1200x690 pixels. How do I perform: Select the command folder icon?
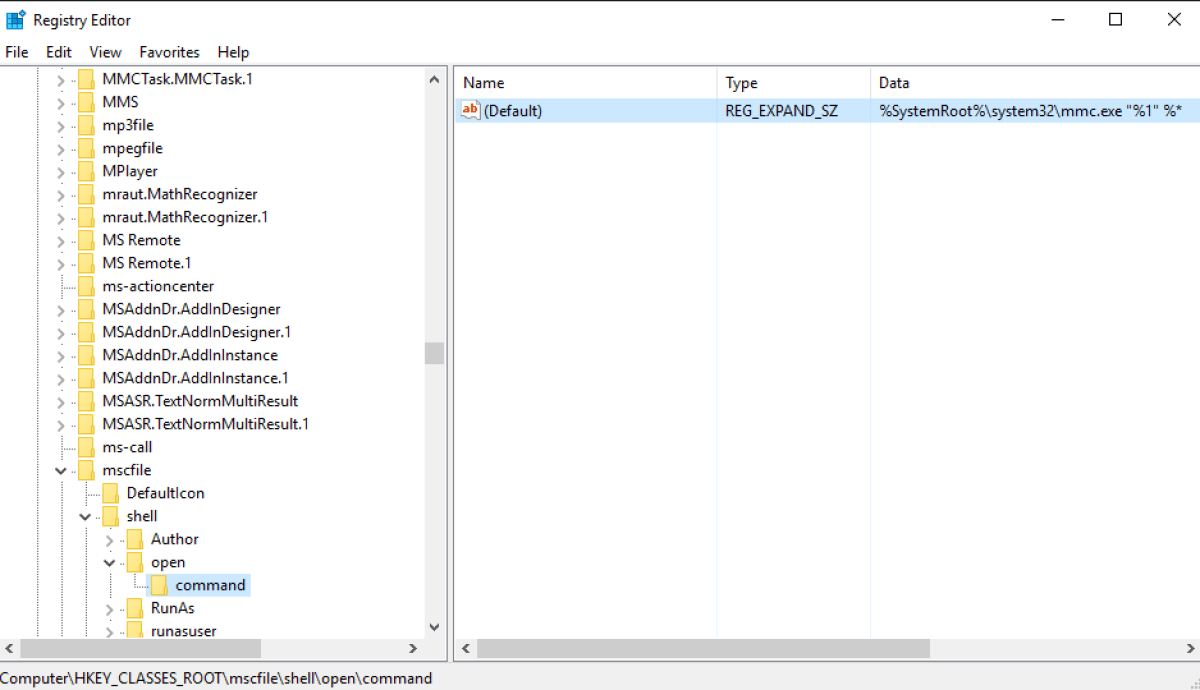[x=160, y=585]
